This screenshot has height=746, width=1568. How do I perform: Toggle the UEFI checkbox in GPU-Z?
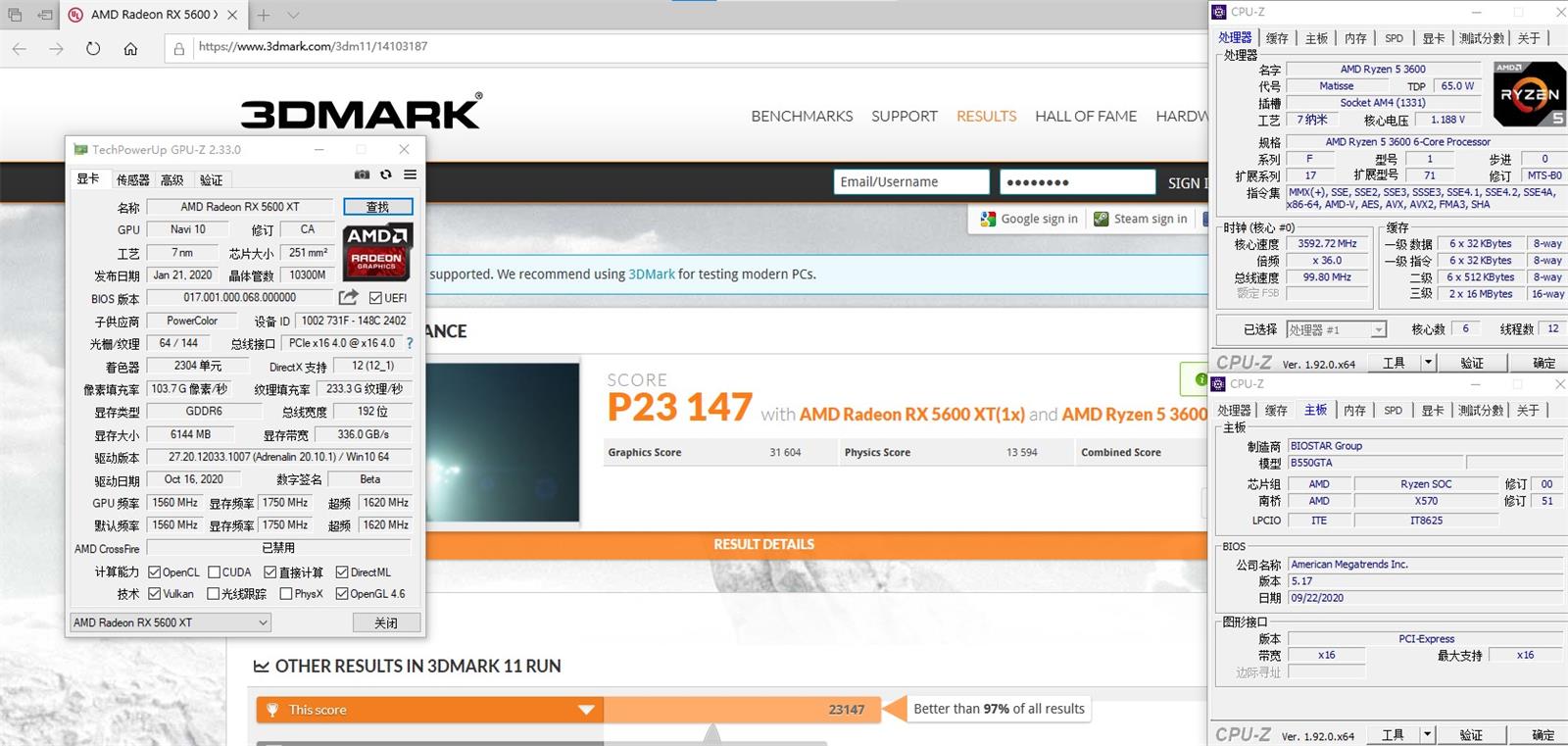point(375,298)
